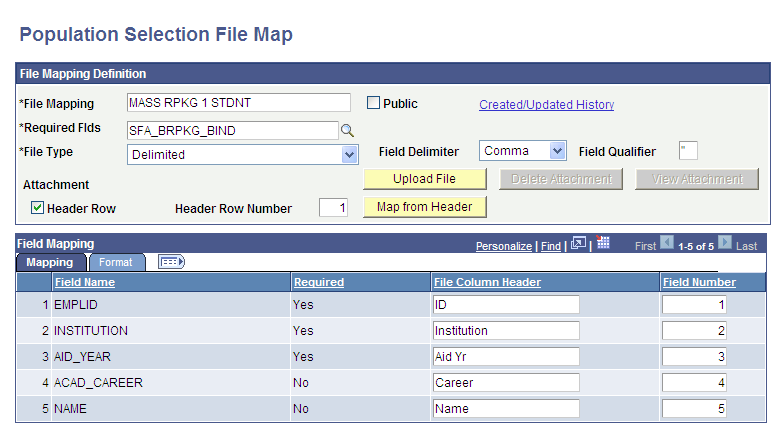Focus the Required Flds input field

(x=233, y=130)
